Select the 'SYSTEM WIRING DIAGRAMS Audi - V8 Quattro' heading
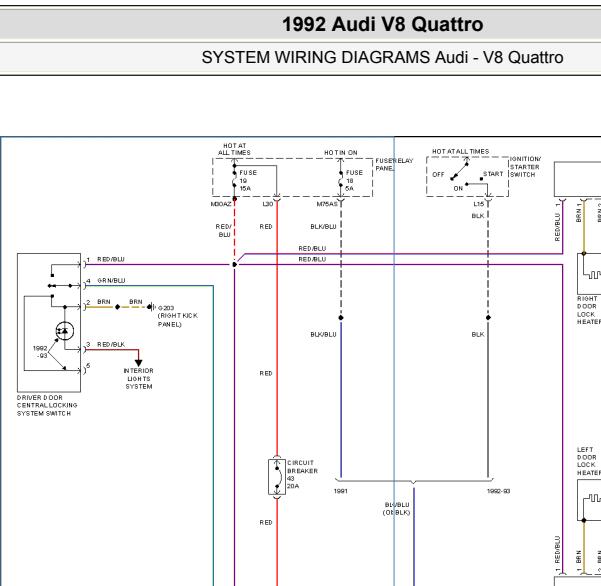601x586 pixels. [x=383, y=57]
